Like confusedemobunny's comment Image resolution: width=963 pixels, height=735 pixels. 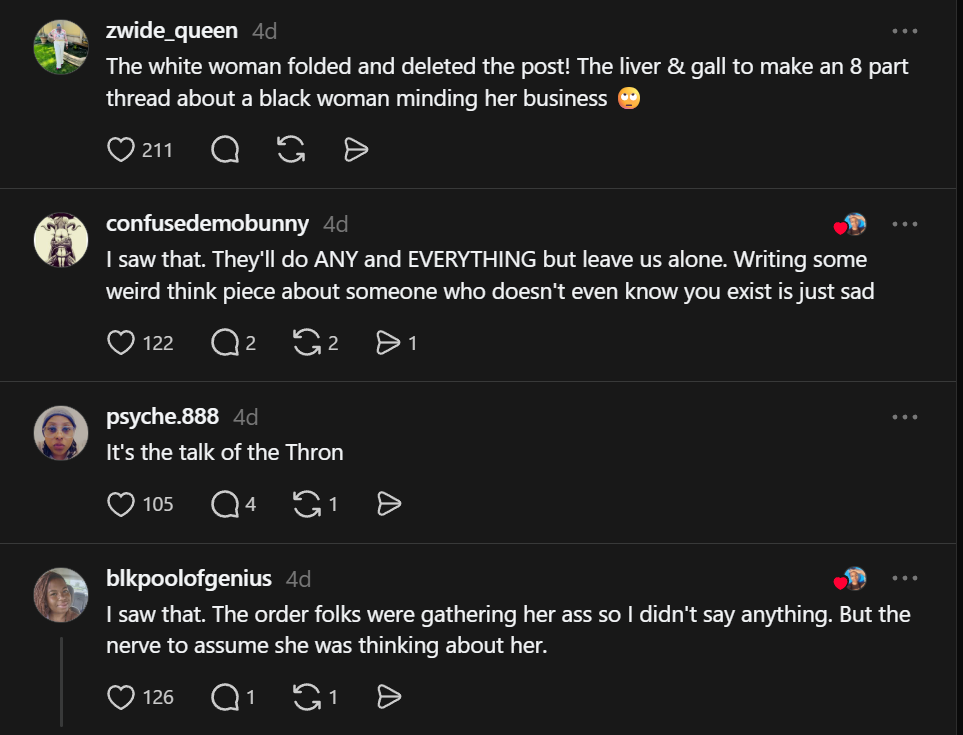[x=121, y=343]
